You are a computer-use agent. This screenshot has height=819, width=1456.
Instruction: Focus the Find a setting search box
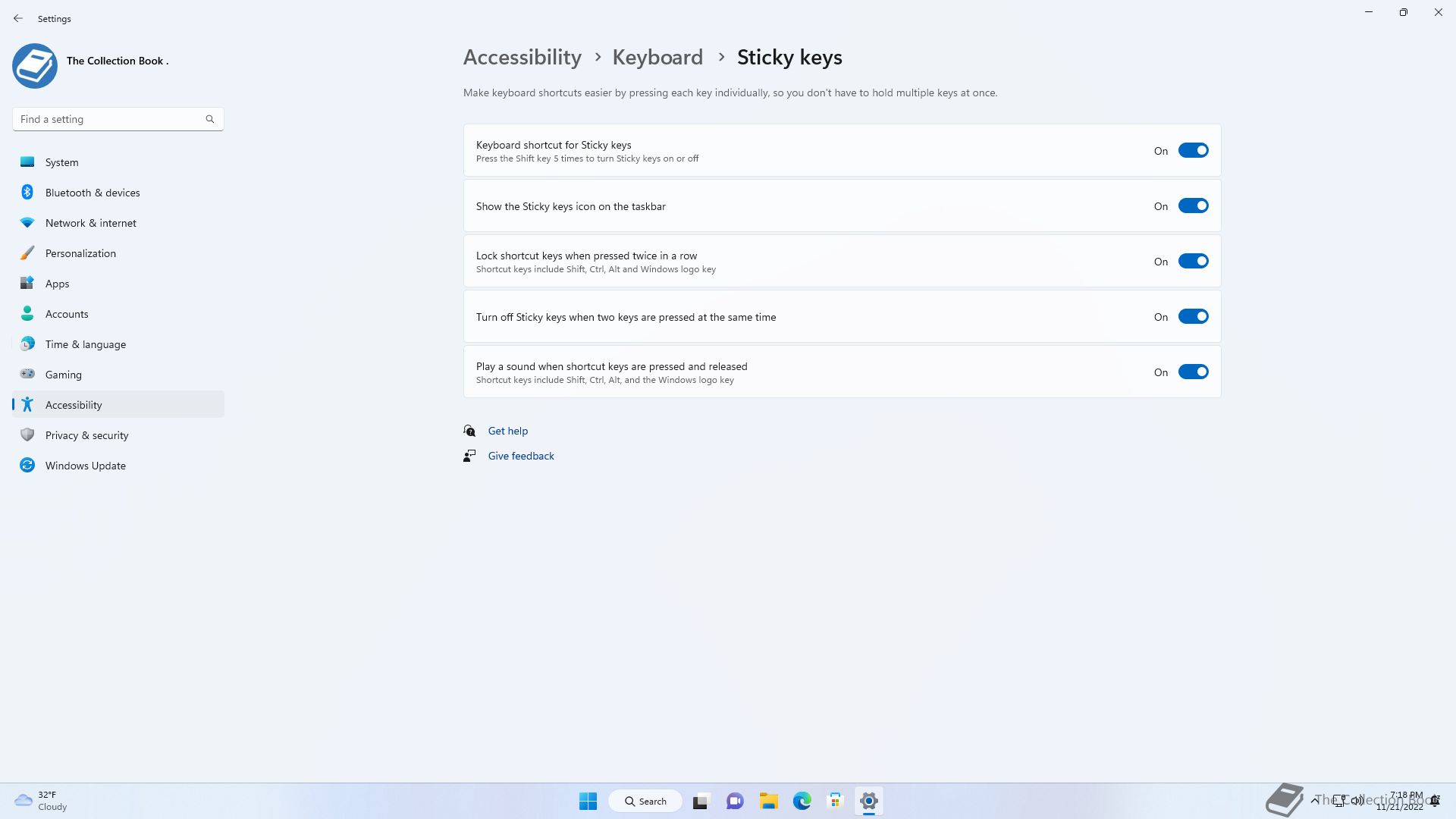118,119
